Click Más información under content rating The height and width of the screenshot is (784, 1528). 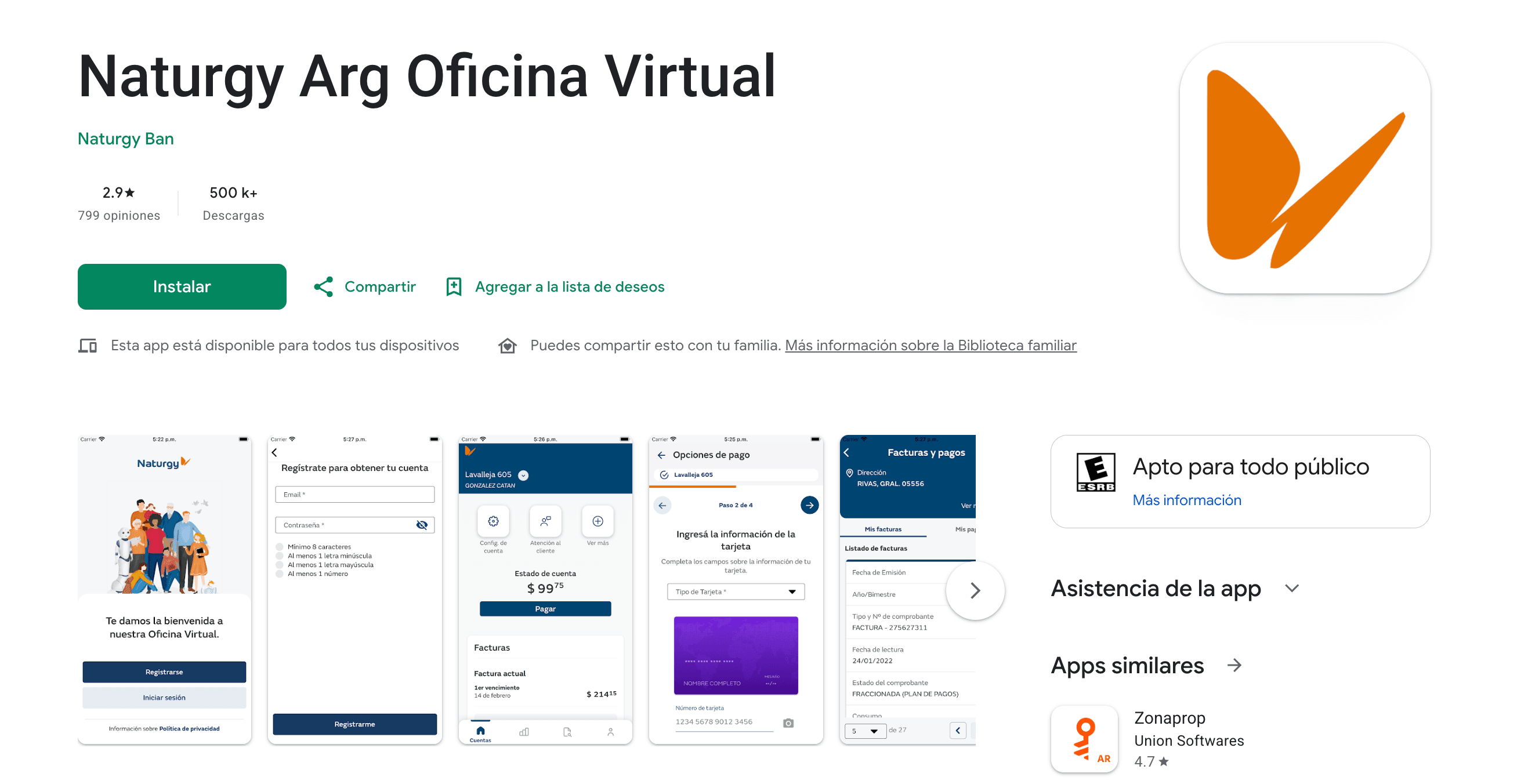(1187, 500)
